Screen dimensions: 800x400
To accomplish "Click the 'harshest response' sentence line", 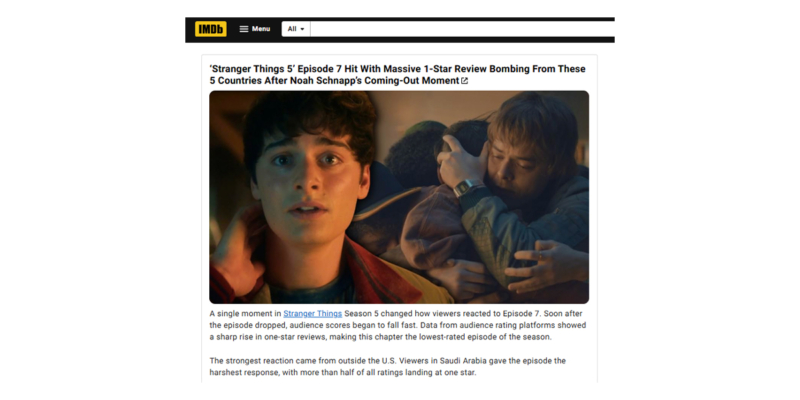I will 342,373.
